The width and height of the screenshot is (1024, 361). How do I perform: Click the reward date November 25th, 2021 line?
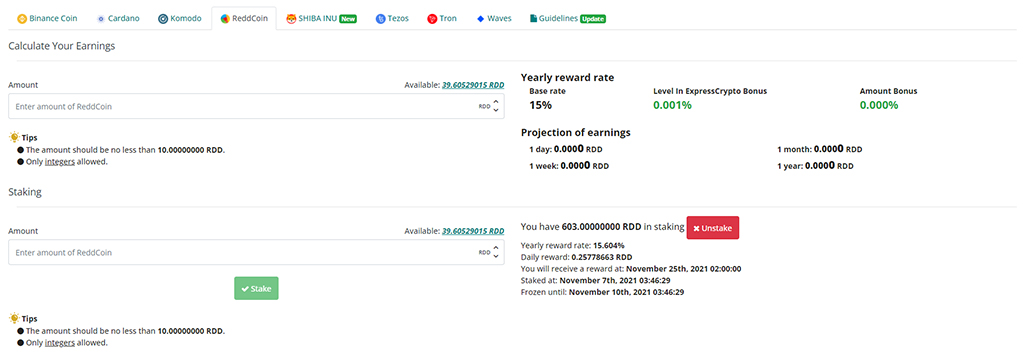tap(631, 269)
